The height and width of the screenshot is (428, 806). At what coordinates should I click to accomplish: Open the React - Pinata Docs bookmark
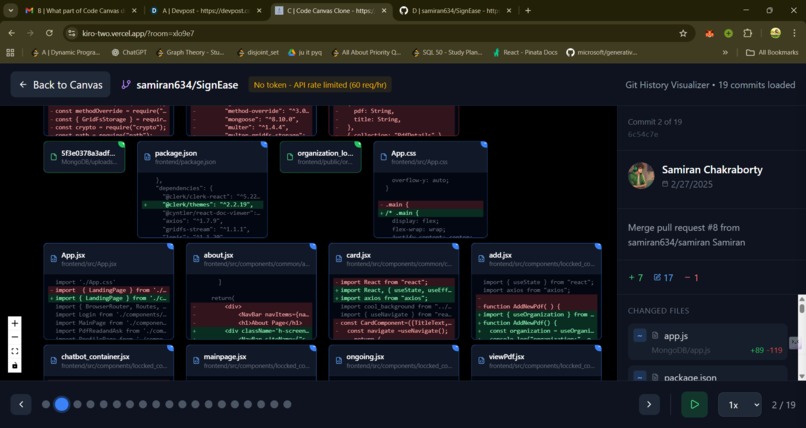point(525,52)
